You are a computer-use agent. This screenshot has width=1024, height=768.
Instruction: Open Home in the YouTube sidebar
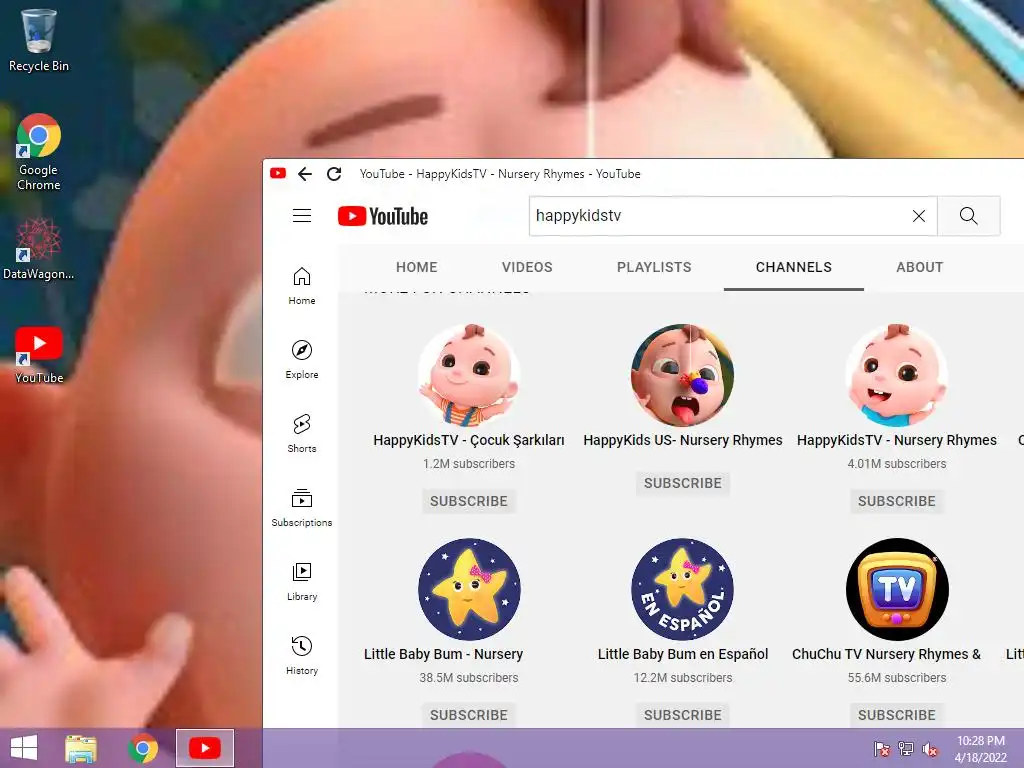pyautogui.click(x=302, y=286)
